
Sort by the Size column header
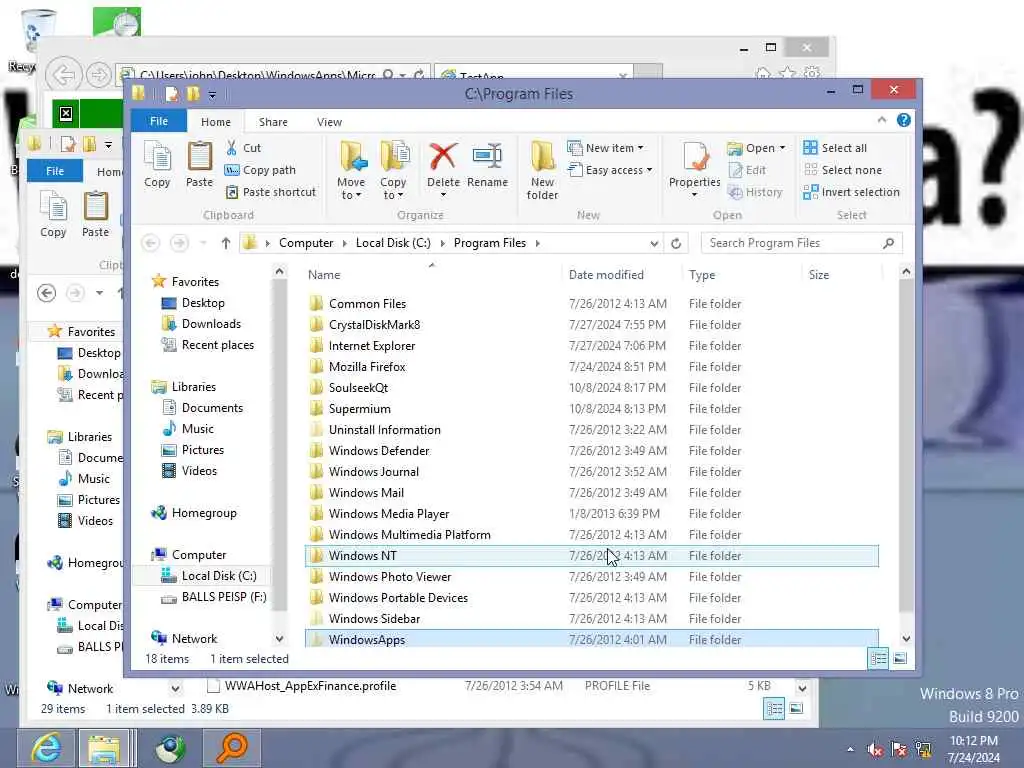click(x=819, y=275)
